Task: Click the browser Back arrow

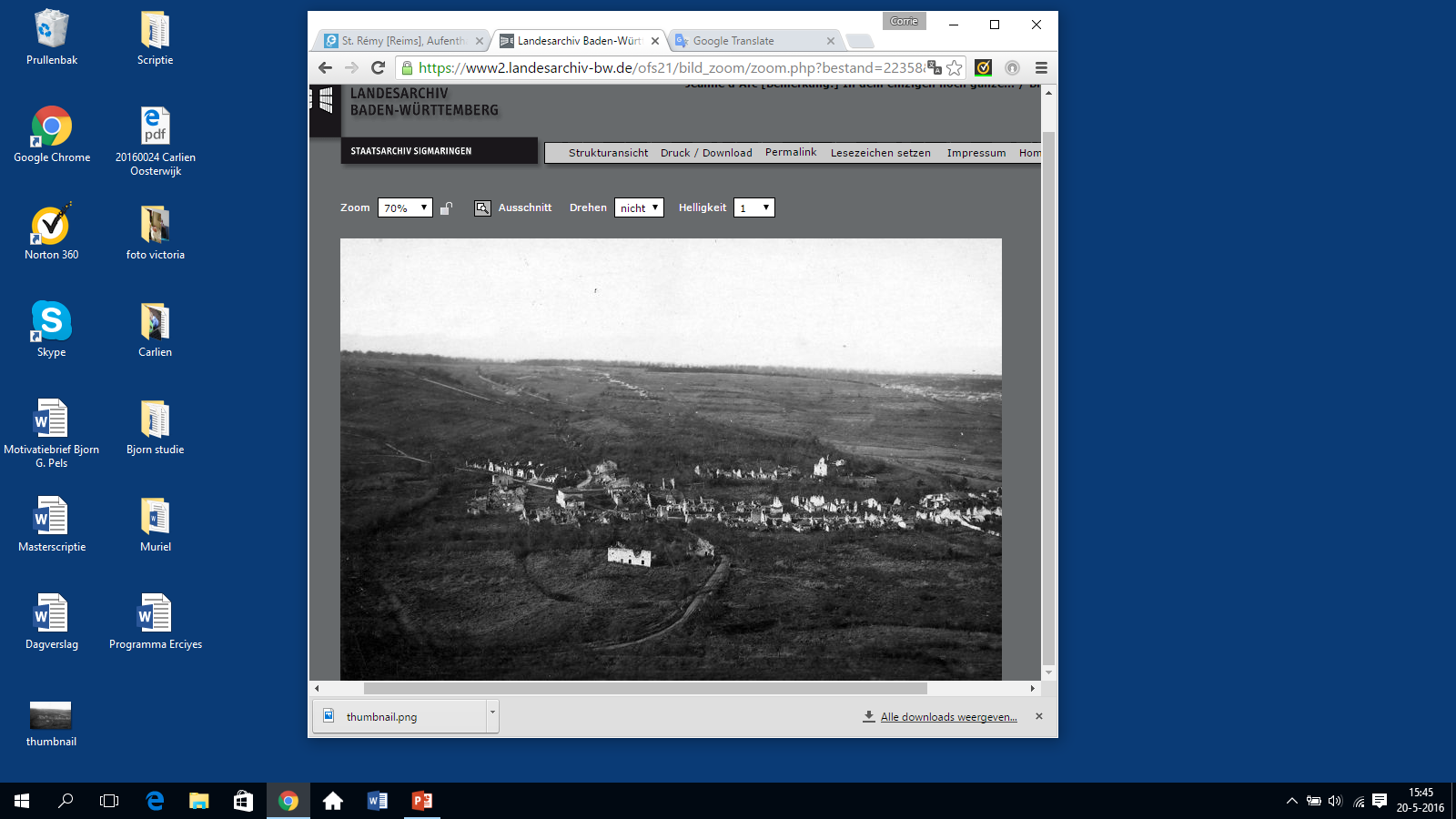Action: tap(325, 67)
